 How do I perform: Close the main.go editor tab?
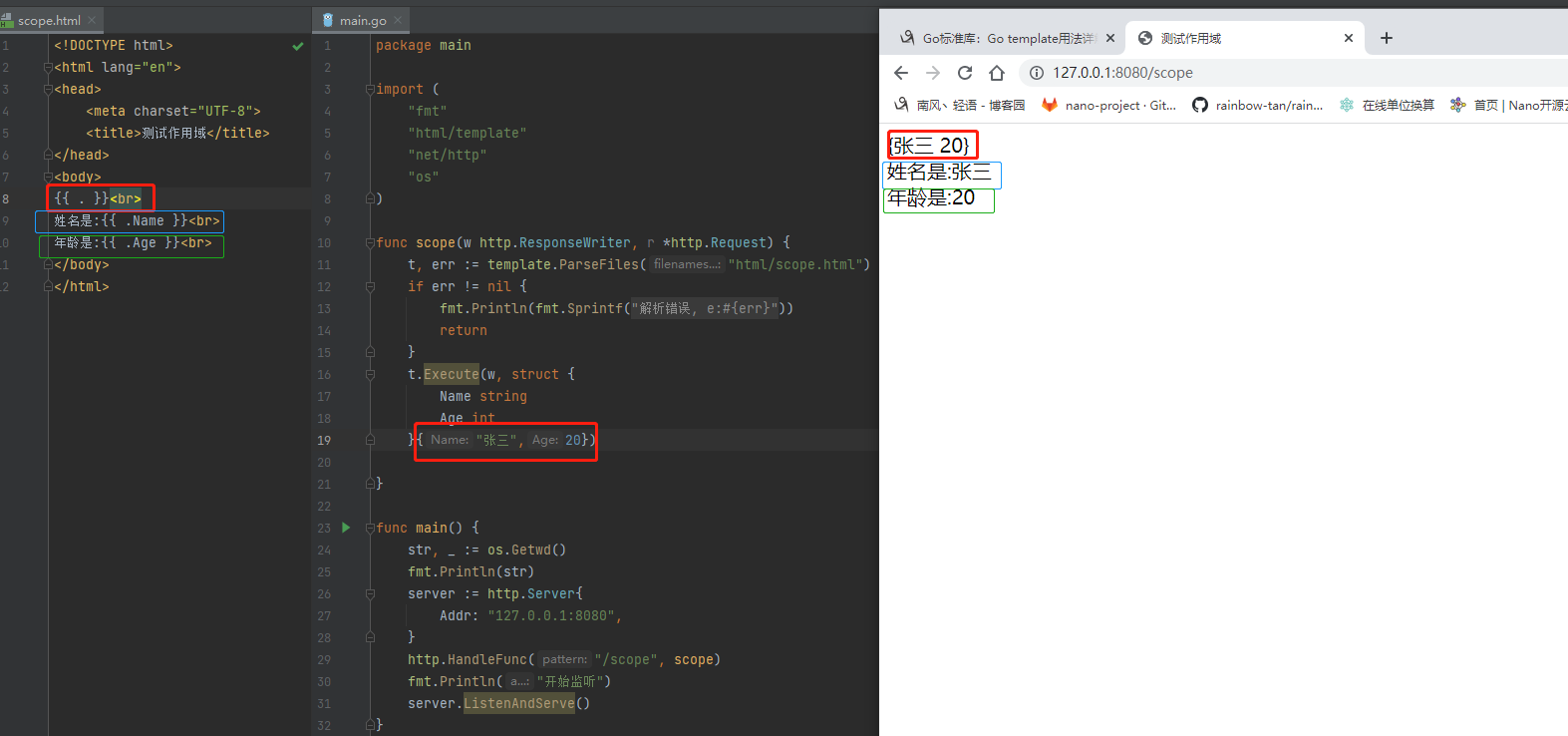pos(399,20)
